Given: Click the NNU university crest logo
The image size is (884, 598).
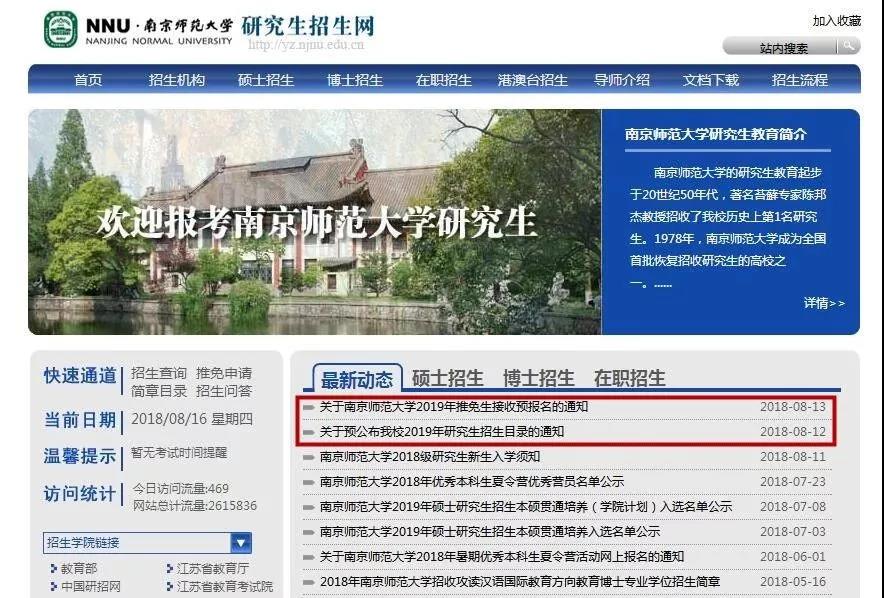Looking at the screenshot, I should (x=60, y=30).
